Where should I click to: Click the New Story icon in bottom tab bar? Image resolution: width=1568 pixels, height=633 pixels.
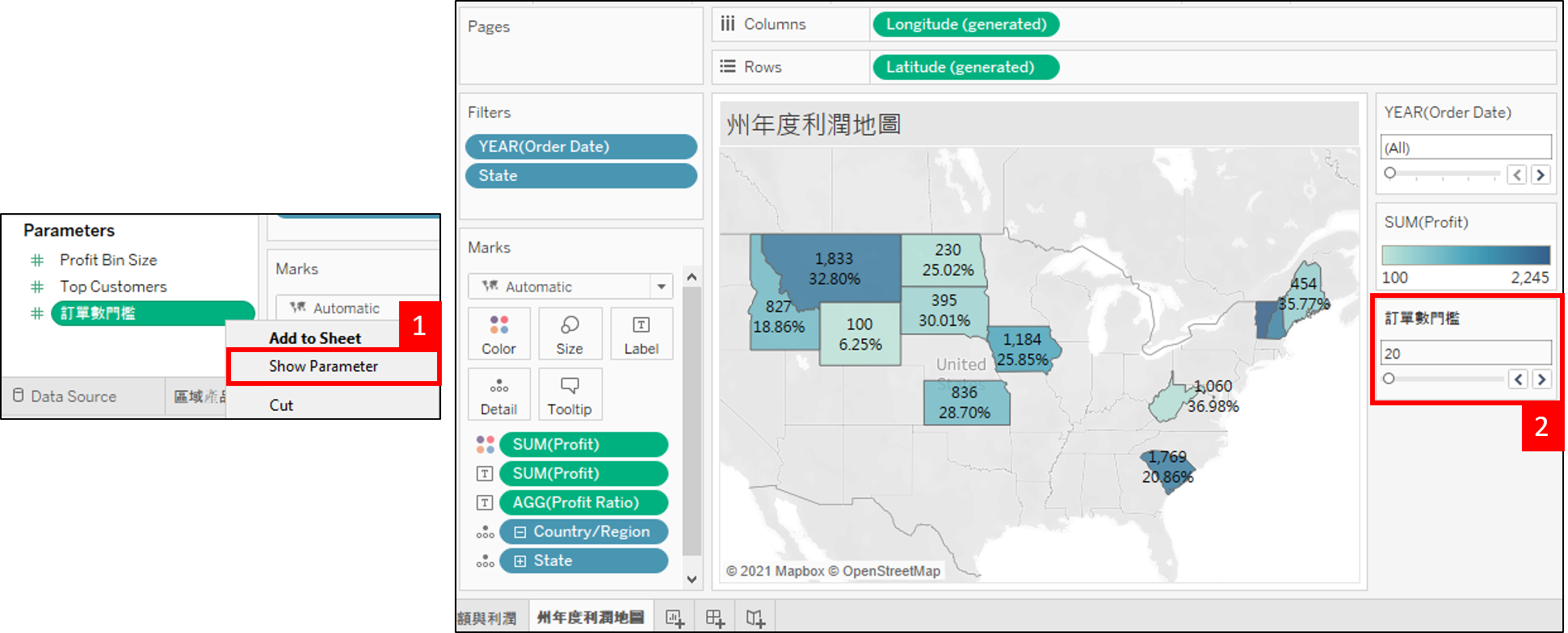pos(755,618)
